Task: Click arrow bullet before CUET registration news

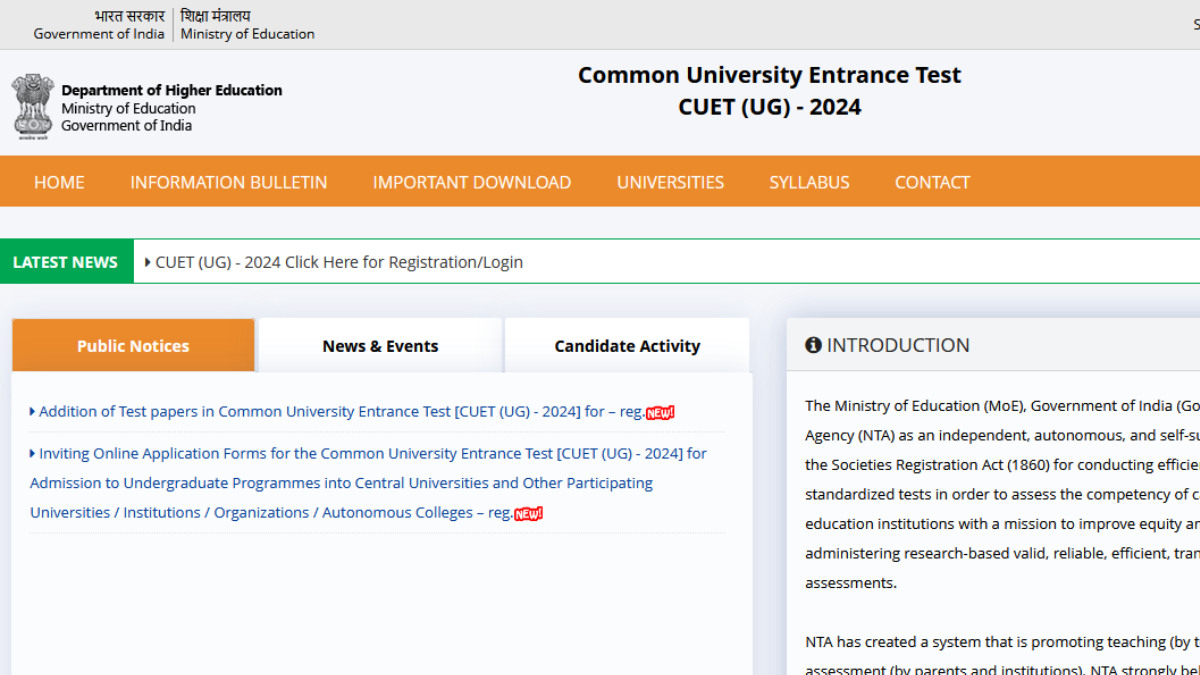Action: click(x=148, y=262)
